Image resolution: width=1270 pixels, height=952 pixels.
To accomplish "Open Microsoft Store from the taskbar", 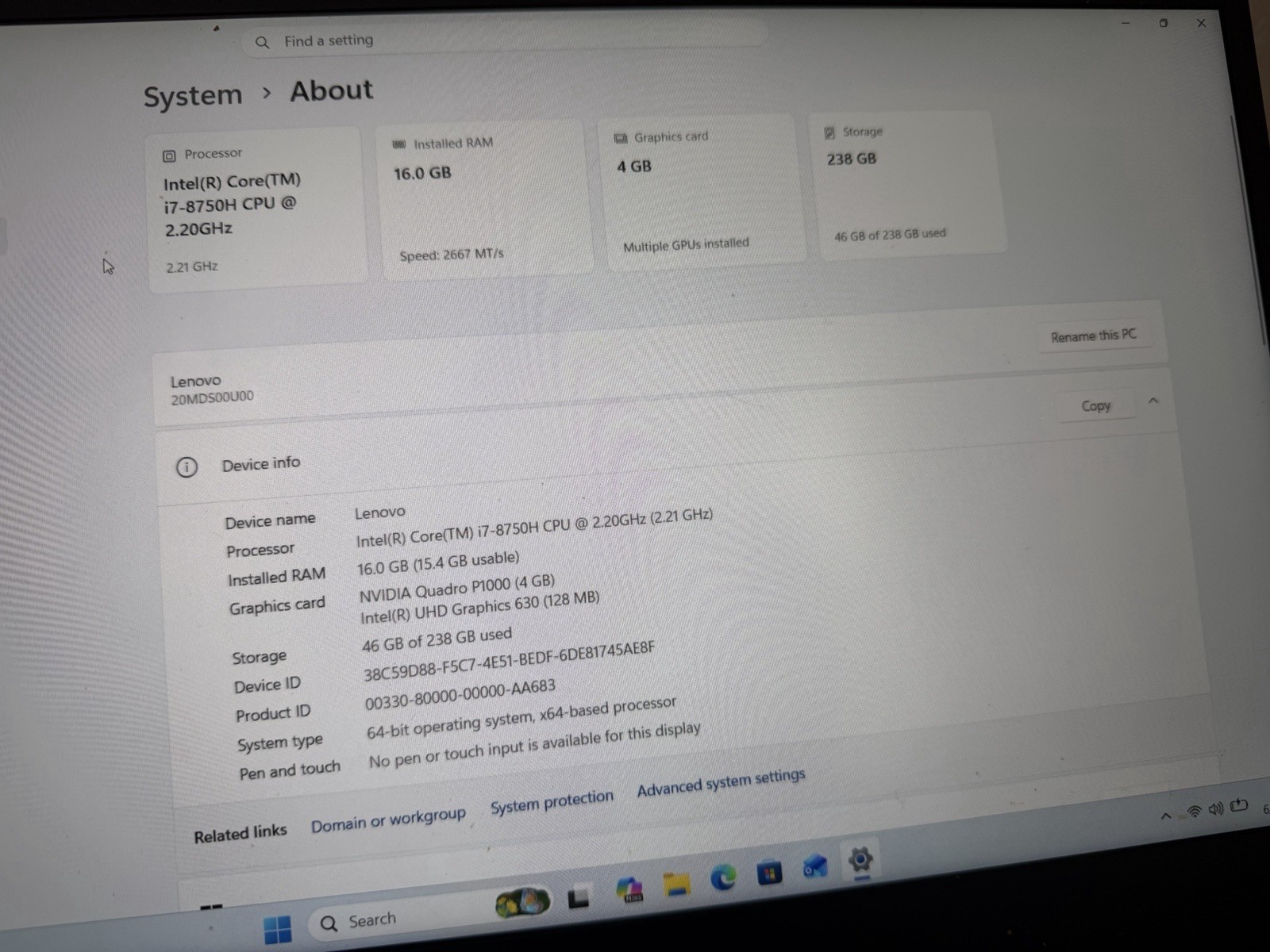I will [x=769, y=872].
